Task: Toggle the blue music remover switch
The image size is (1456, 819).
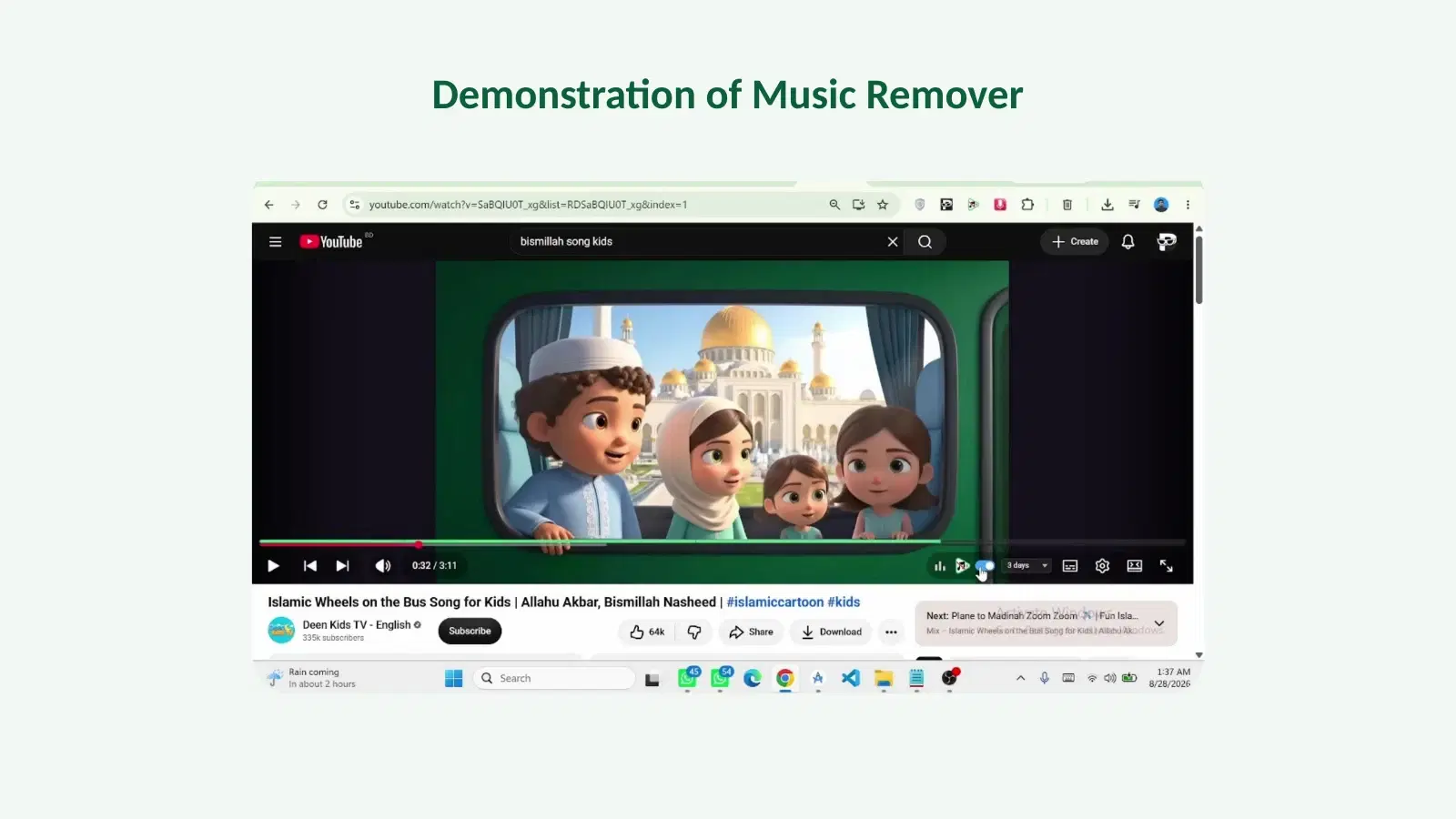Action: pos(986,566)
